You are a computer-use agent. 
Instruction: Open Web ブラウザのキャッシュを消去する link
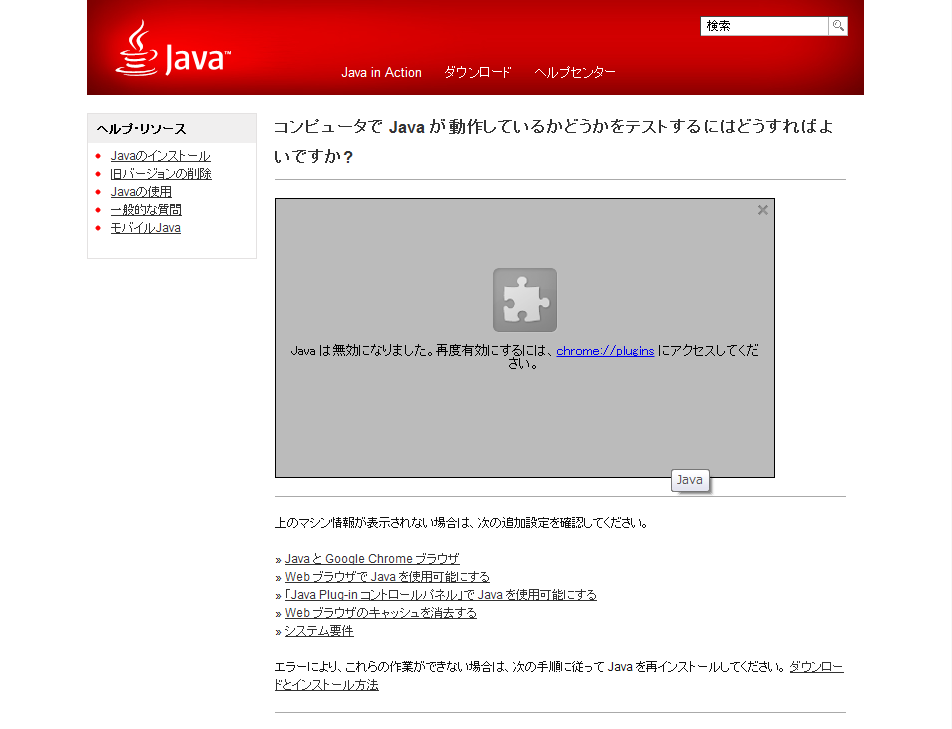pyautogui.click(x=380, y=613)
